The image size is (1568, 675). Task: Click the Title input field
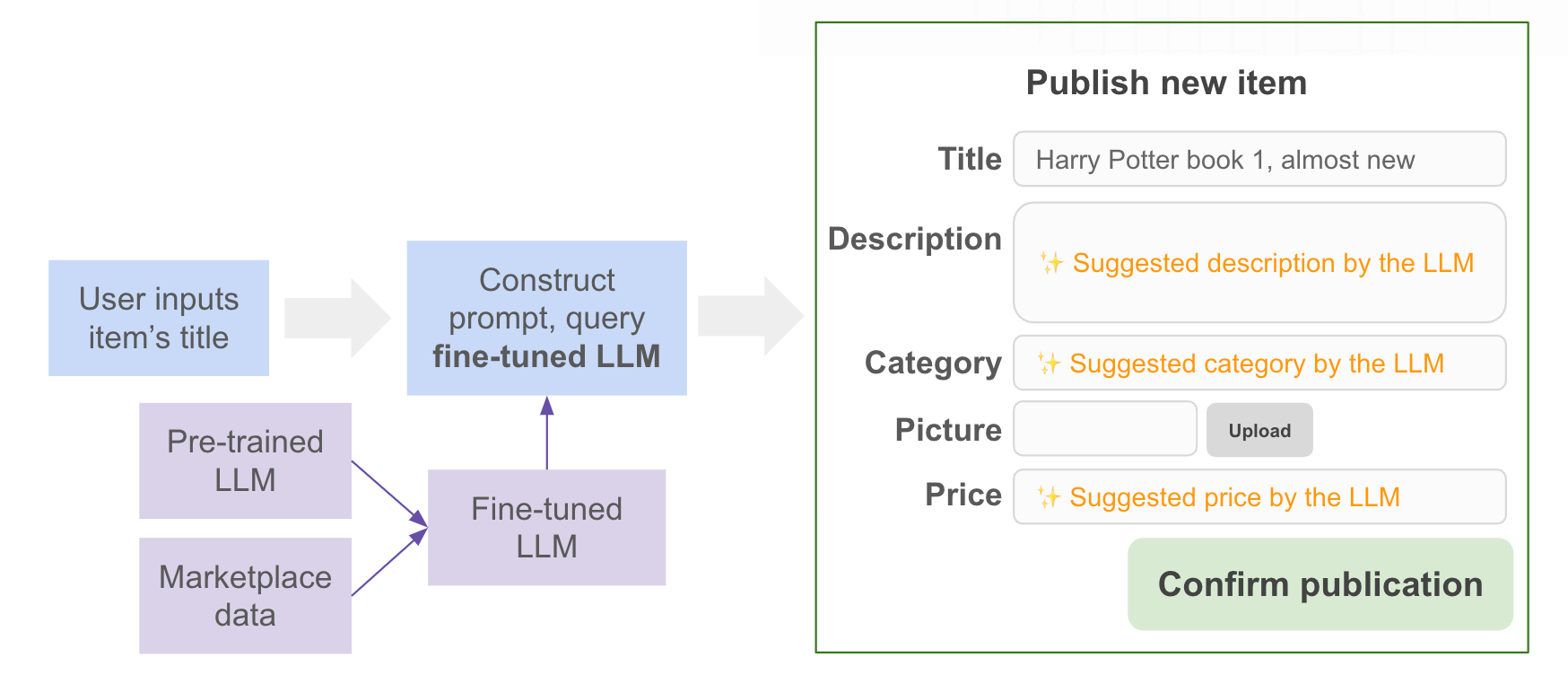click(x=1259, y=160)
